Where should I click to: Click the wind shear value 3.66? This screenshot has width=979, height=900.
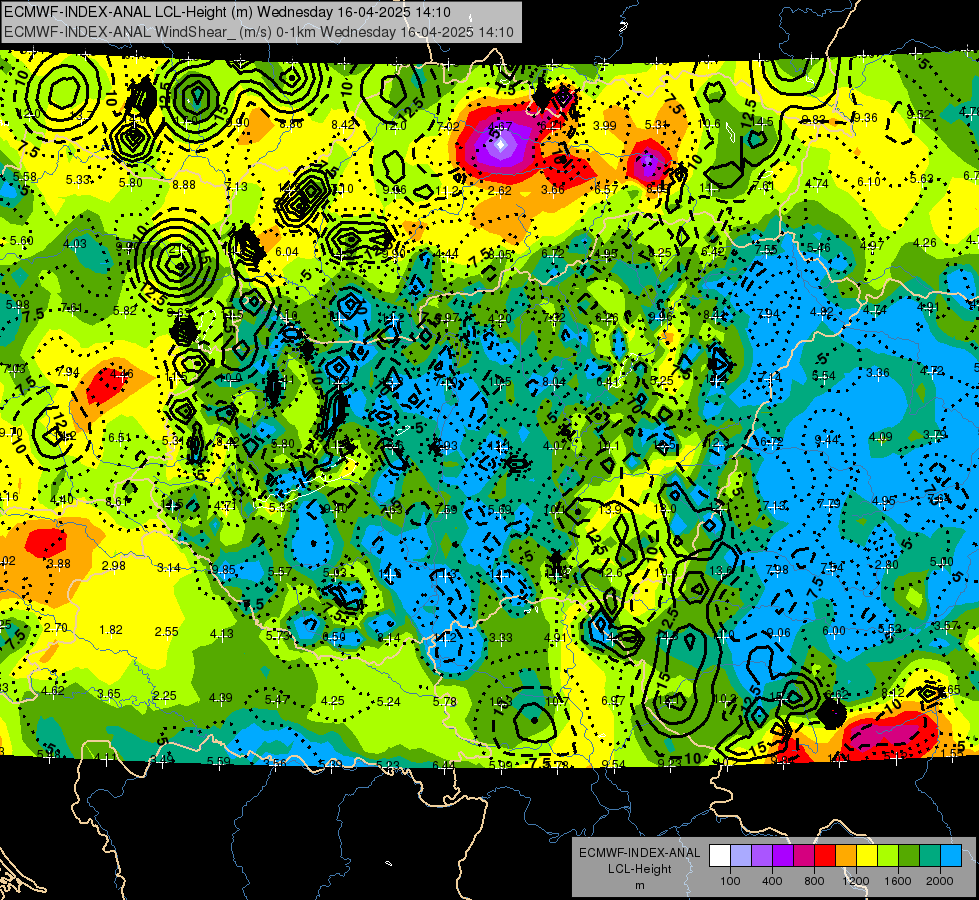point(553,190)
